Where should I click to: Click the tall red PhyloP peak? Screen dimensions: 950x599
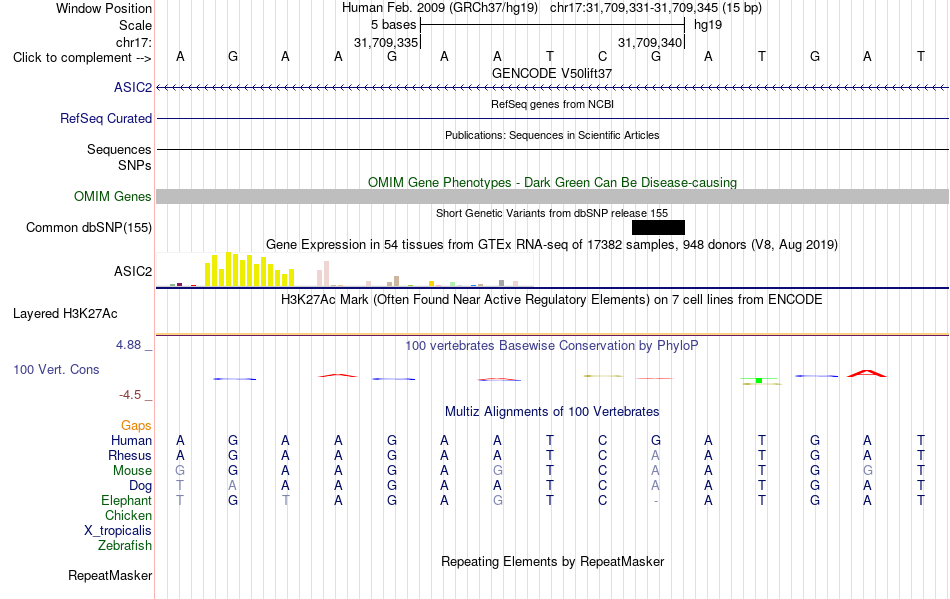pos(866,373)
